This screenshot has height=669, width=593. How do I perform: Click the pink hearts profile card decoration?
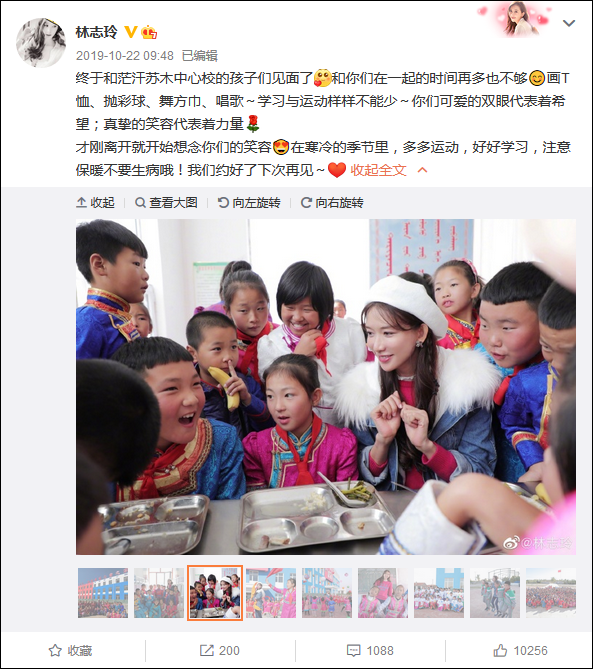[517, 20]
